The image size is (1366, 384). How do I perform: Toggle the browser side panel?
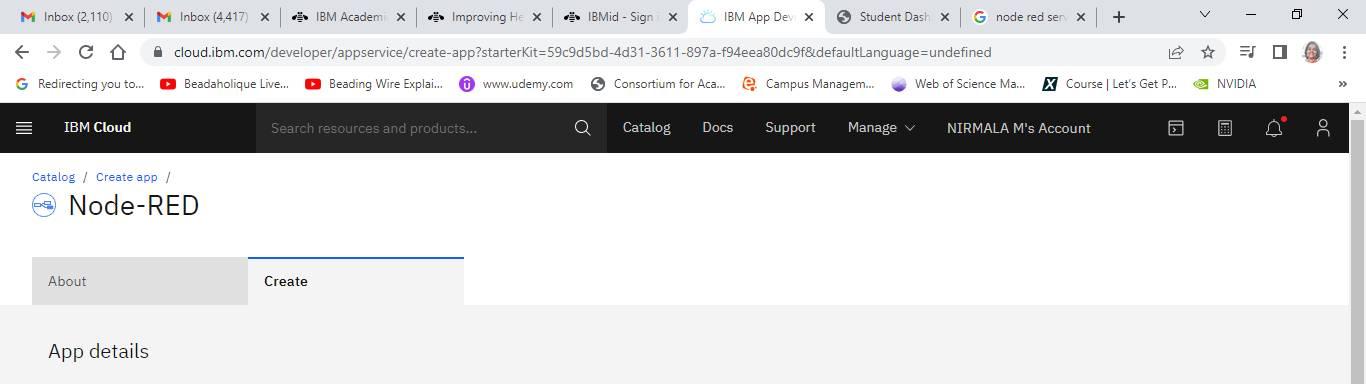pyautogui.click(x=1279, y=52)
